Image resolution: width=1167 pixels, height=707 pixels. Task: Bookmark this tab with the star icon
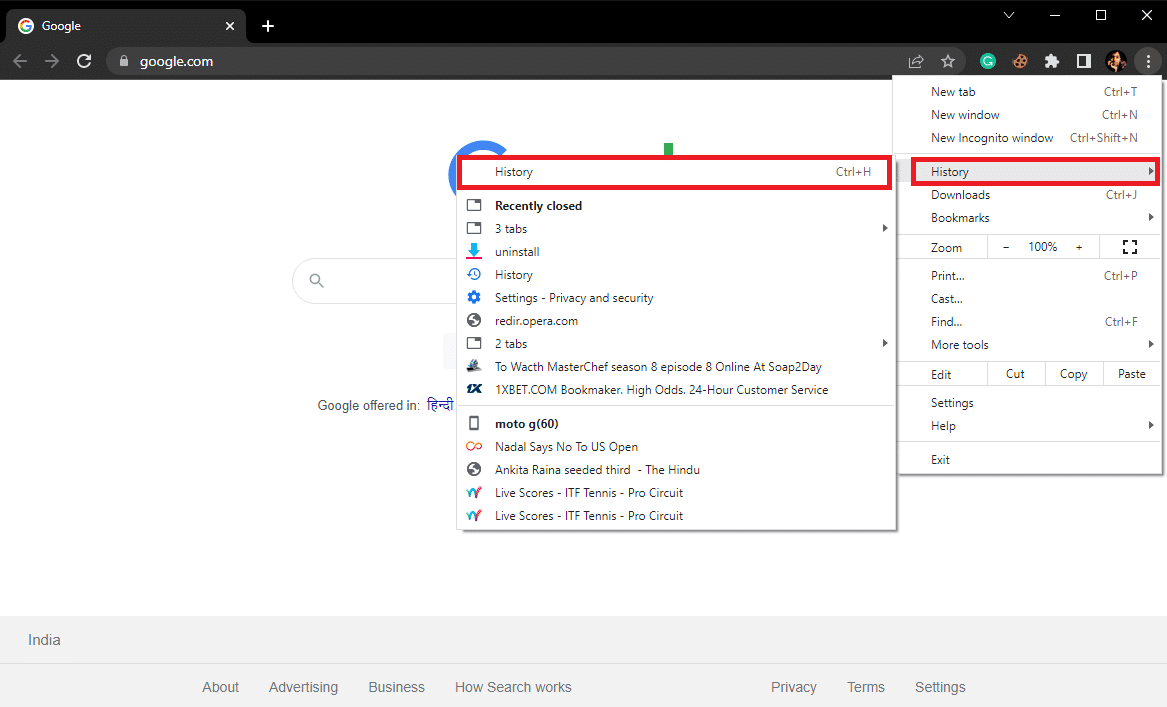(947, 61)
